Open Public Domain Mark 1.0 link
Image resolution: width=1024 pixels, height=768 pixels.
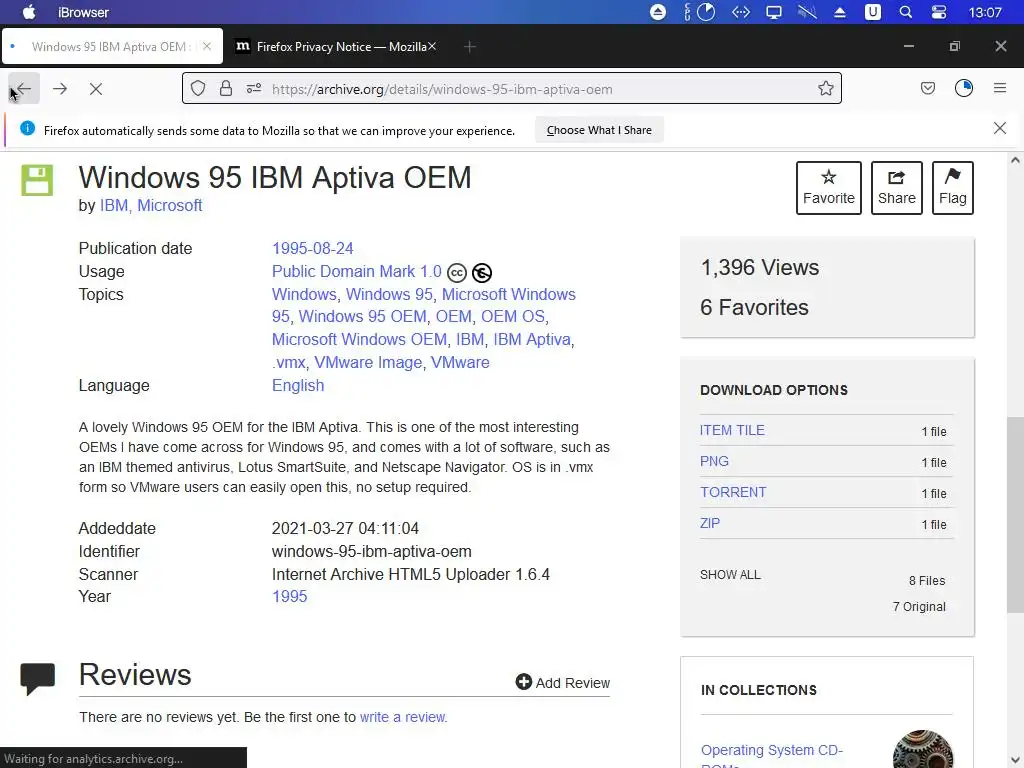click(357, 271)
